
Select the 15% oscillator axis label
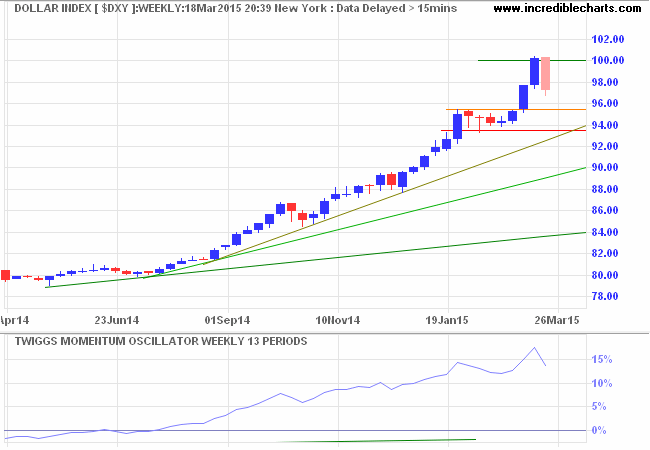pyautogui.click(x=602, y=359)
